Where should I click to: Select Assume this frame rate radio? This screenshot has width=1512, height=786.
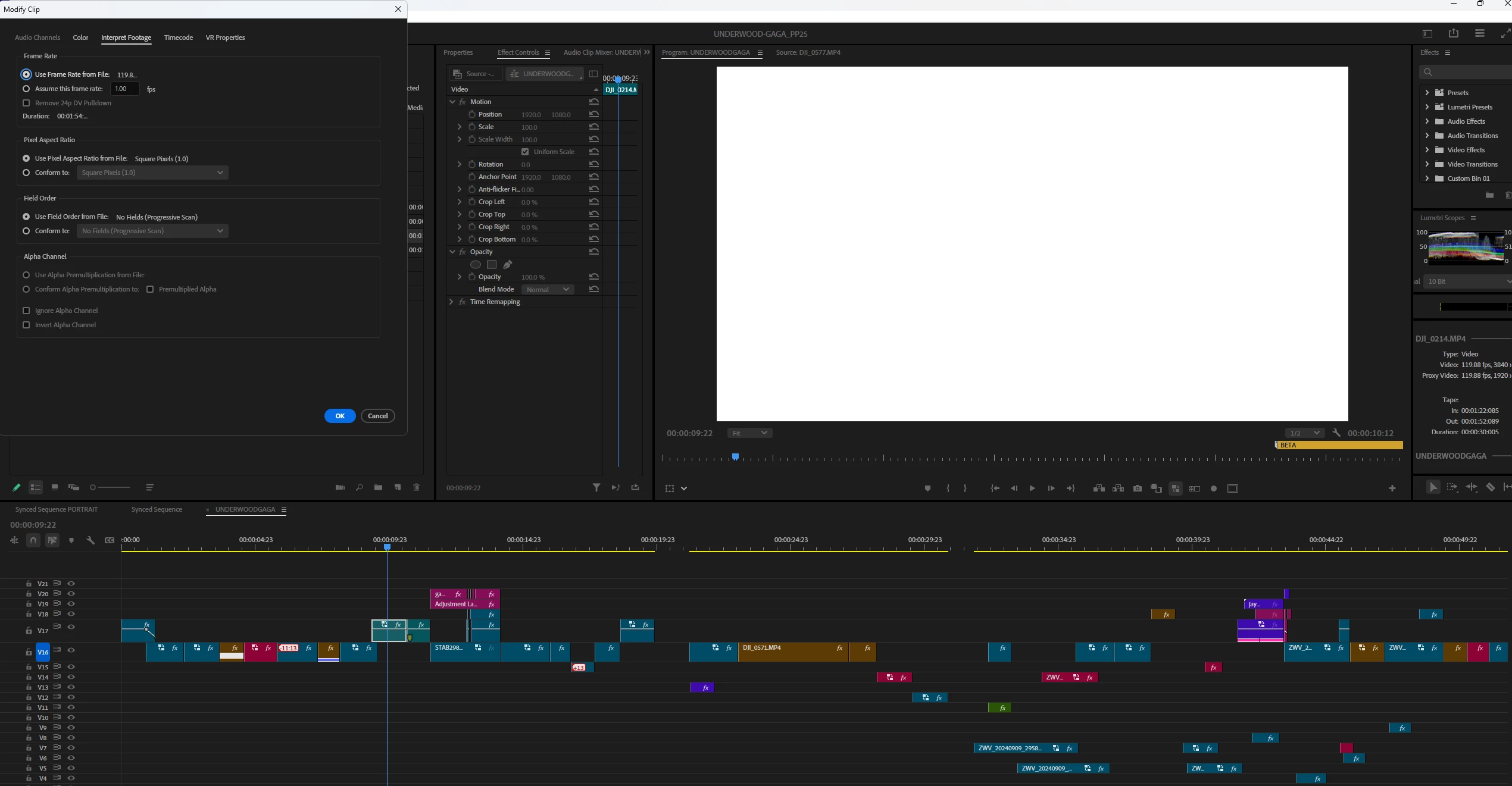[x=26, y=89]
